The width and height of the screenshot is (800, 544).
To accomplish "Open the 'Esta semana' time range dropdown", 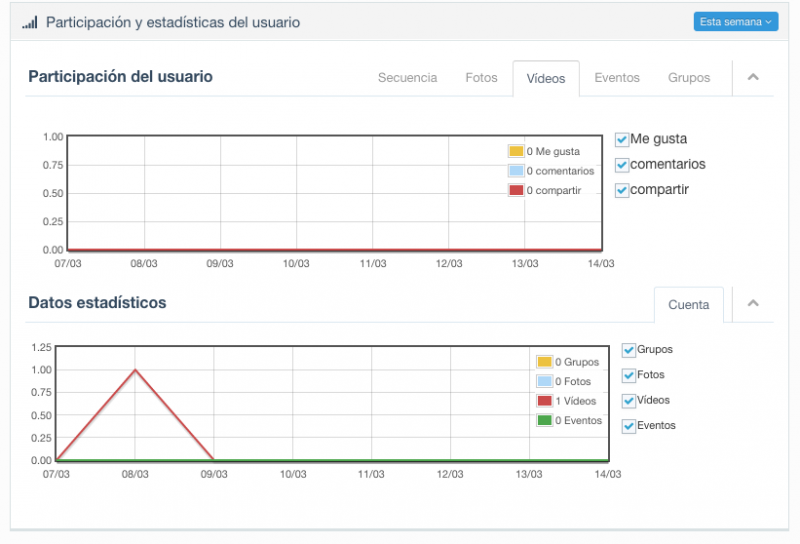I will tap(735, 22).
